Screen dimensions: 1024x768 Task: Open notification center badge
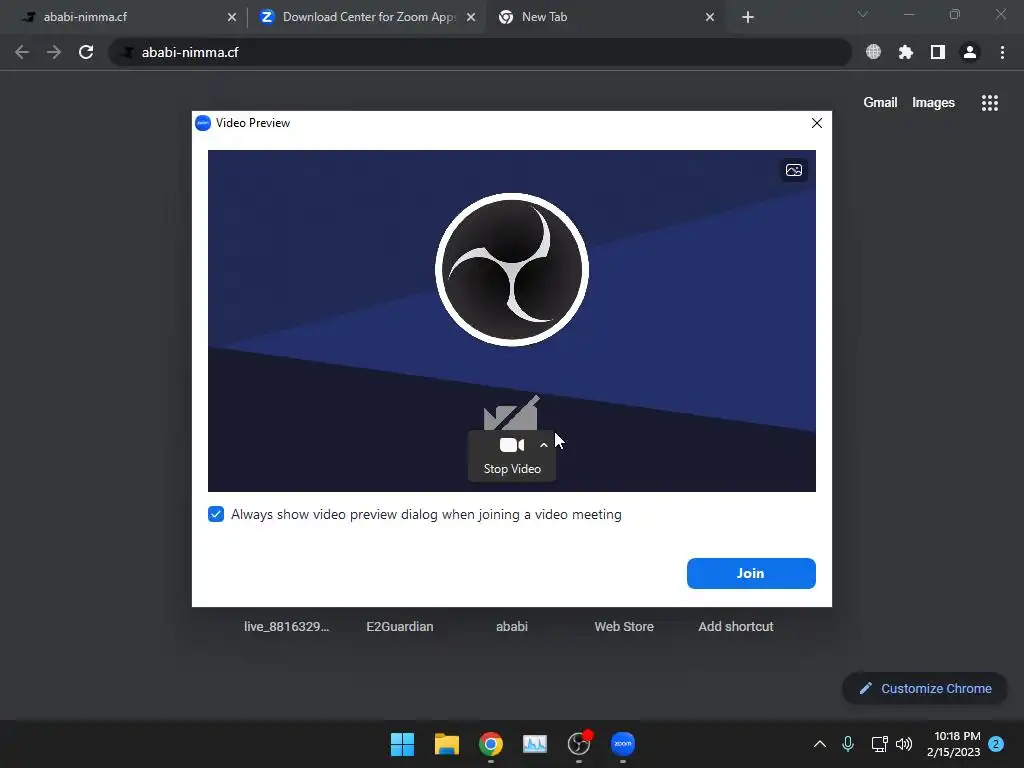pyautogui.click(x=996, y=744)
